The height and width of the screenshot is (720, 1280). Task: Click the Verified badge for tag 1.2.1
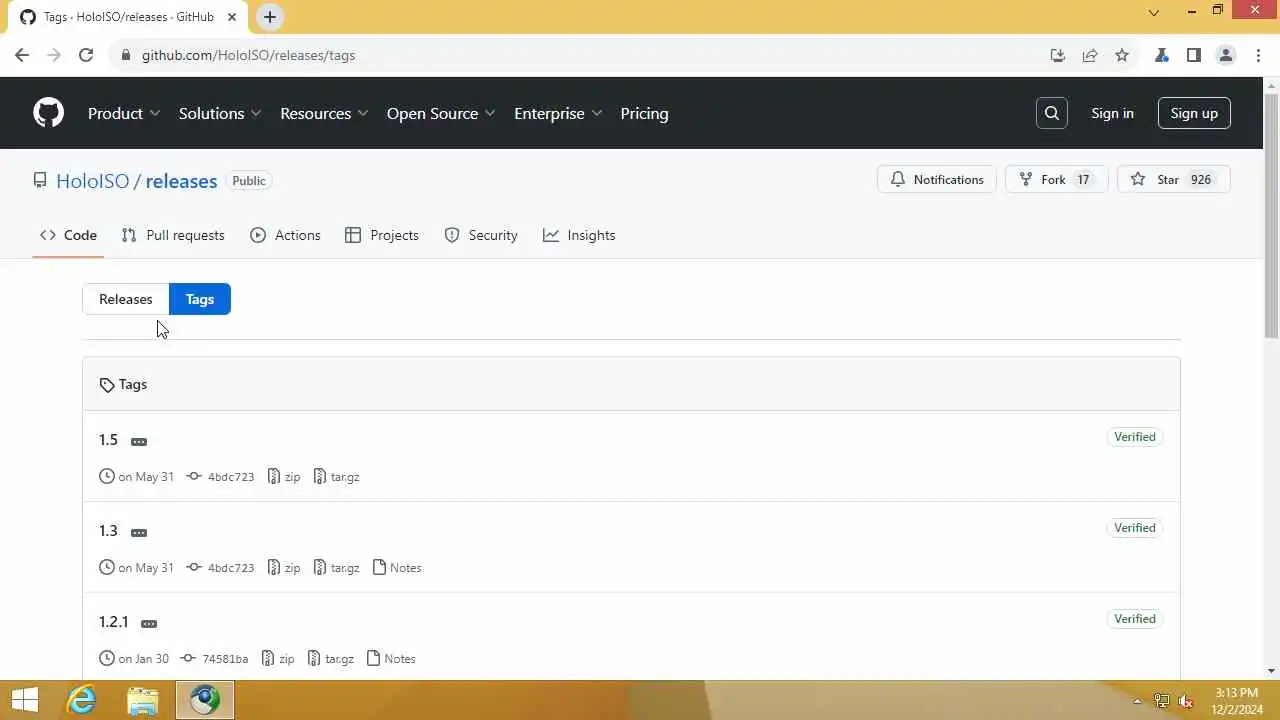tap(1135, 619)
